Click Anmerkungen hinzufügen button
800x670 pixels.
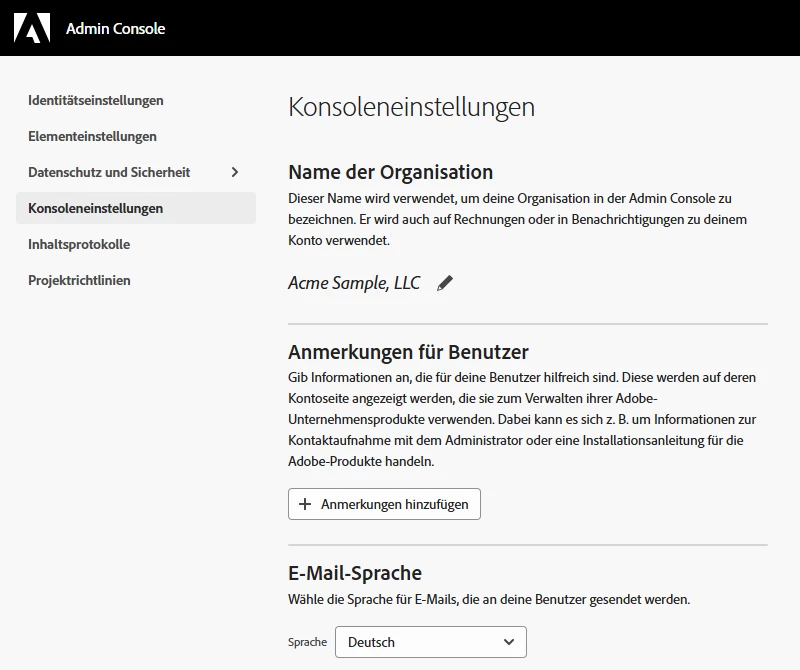coord(384,504)
